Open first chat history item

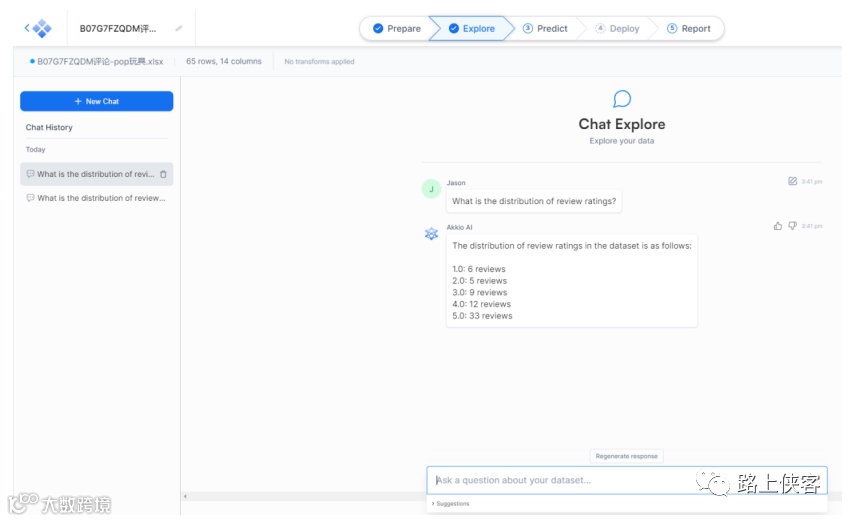pos(97,174)
